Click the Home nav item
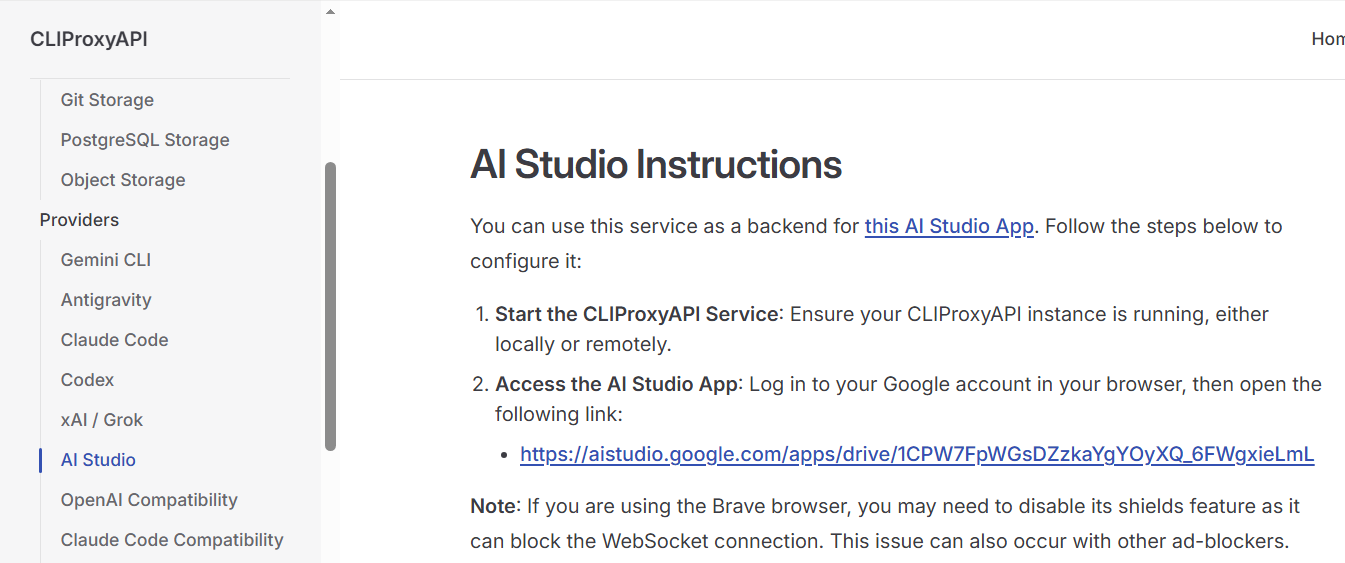Image resolution: width=1345 pixels, height=563 pixels. coord(1328,39)
